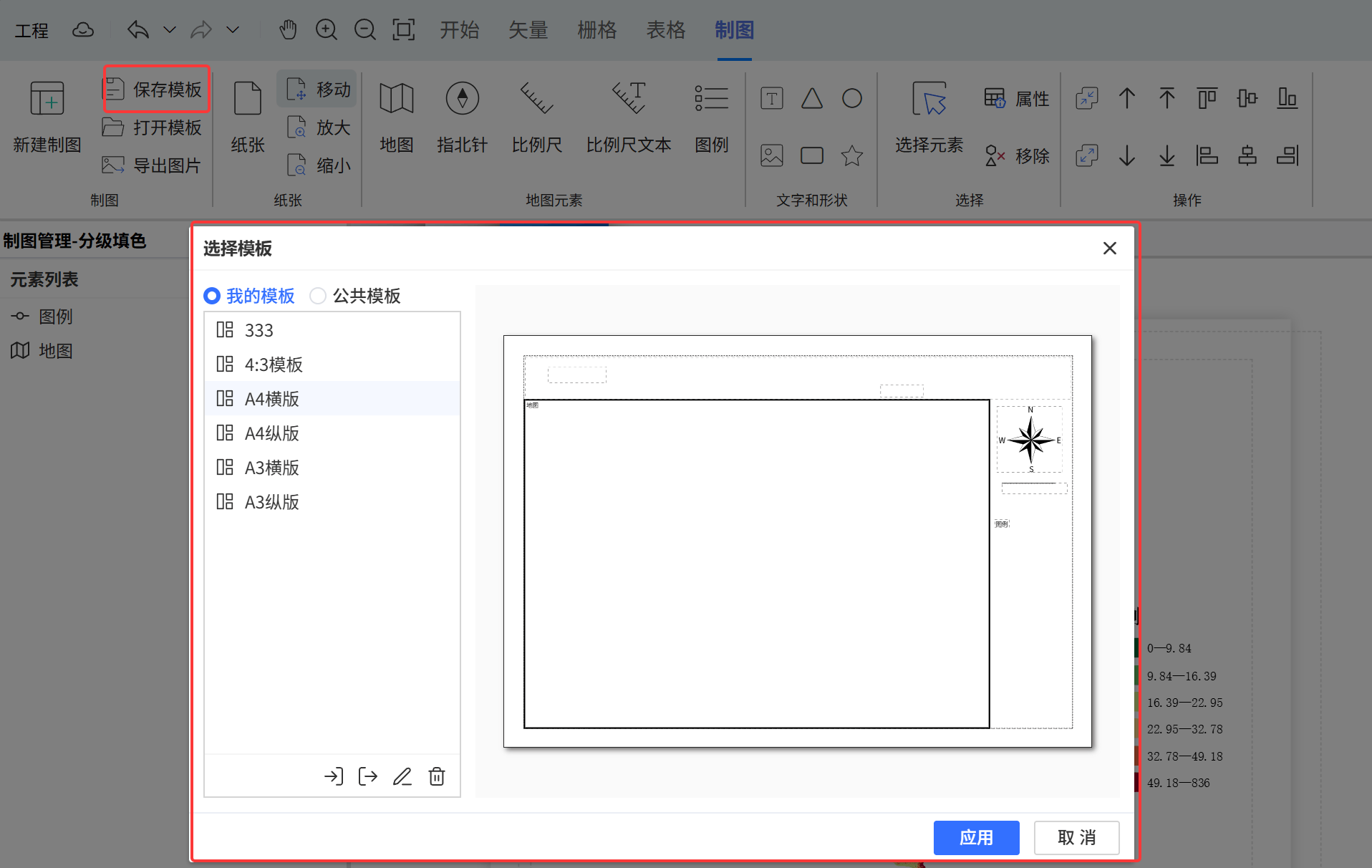Select 地图 in the element list

click(x=55, y=351)
